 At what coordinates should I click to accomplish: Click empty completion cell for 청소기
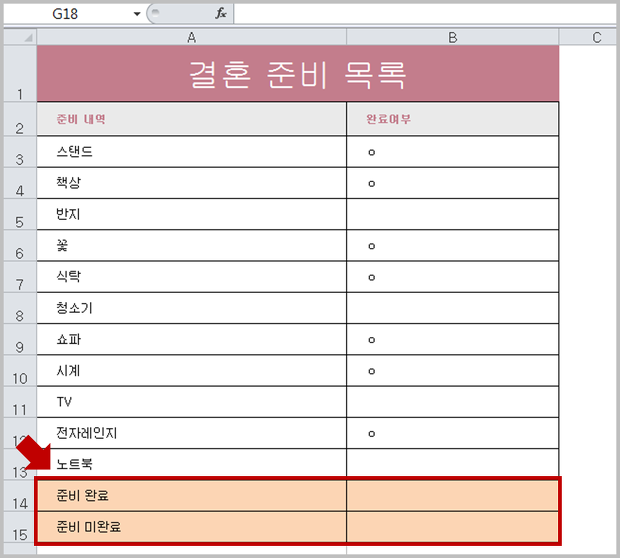453,308
